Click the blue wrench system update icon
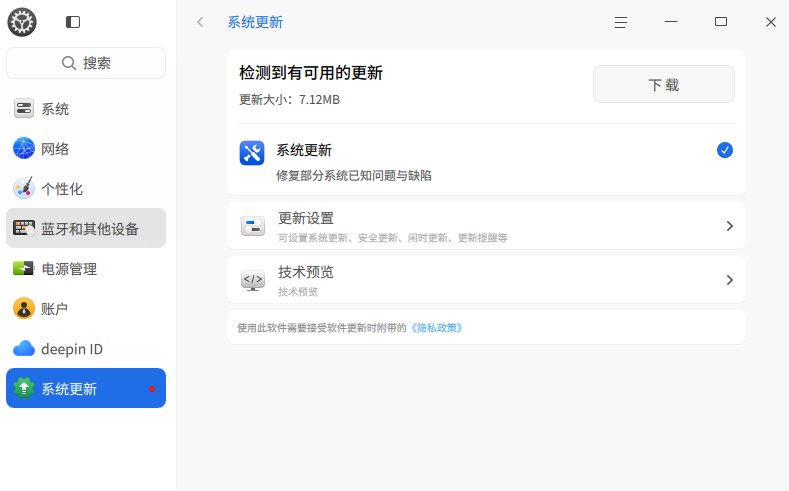The width and height of the screenshot is (789, 491). 252,153
